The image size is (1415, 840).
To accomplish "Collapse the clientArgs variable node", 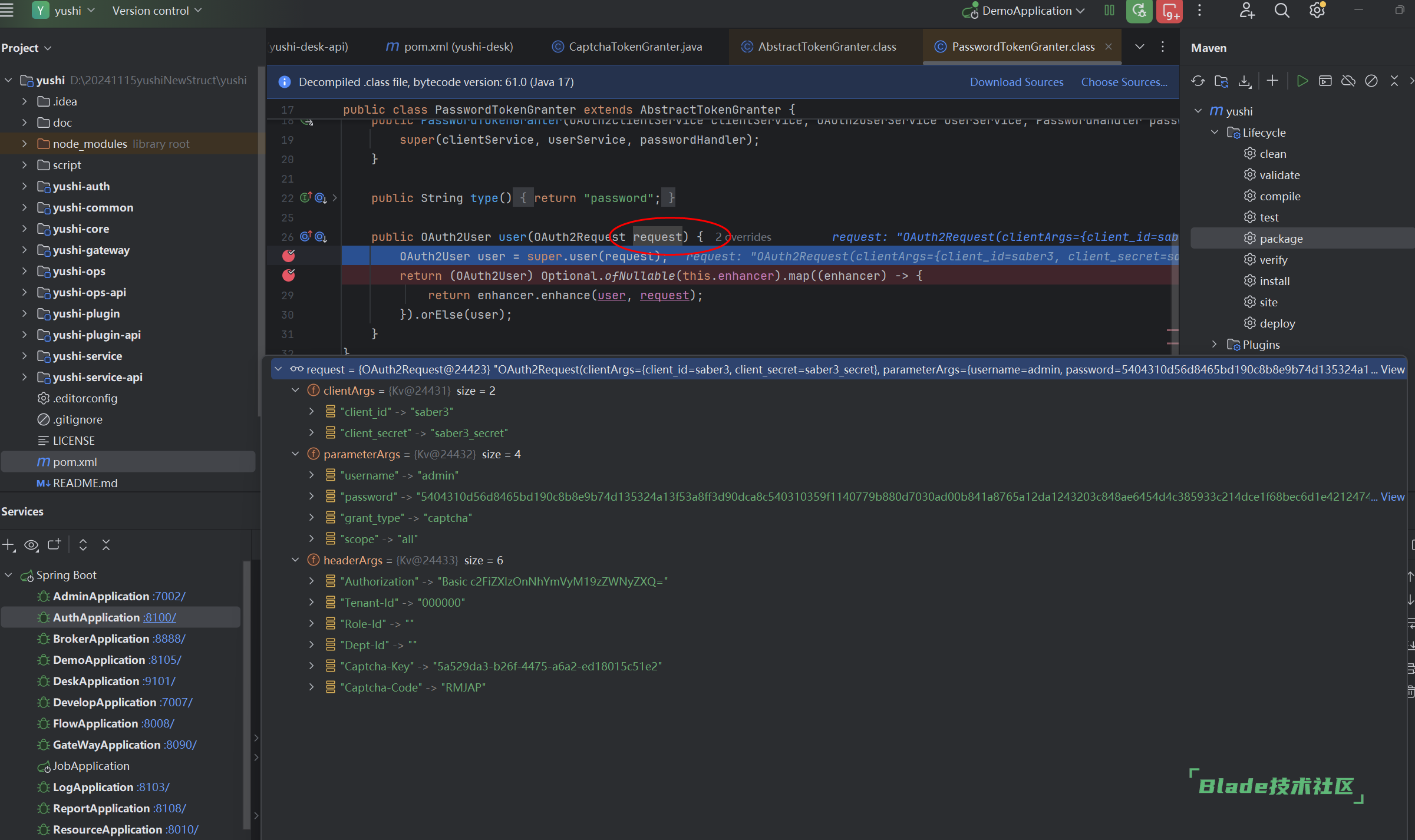I will click(295, 391).
